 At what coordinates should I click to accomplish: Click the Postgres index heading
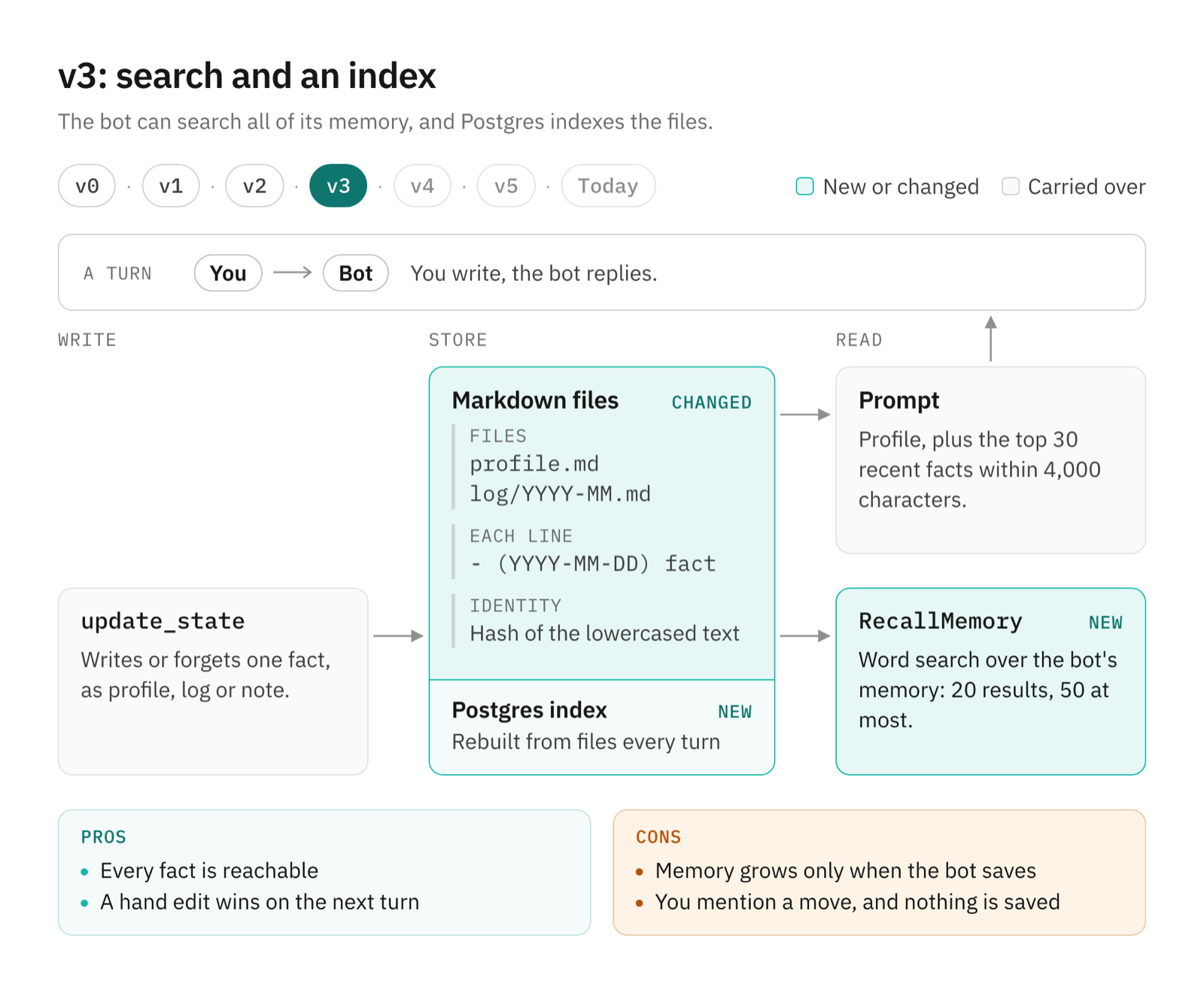point(529,710)
